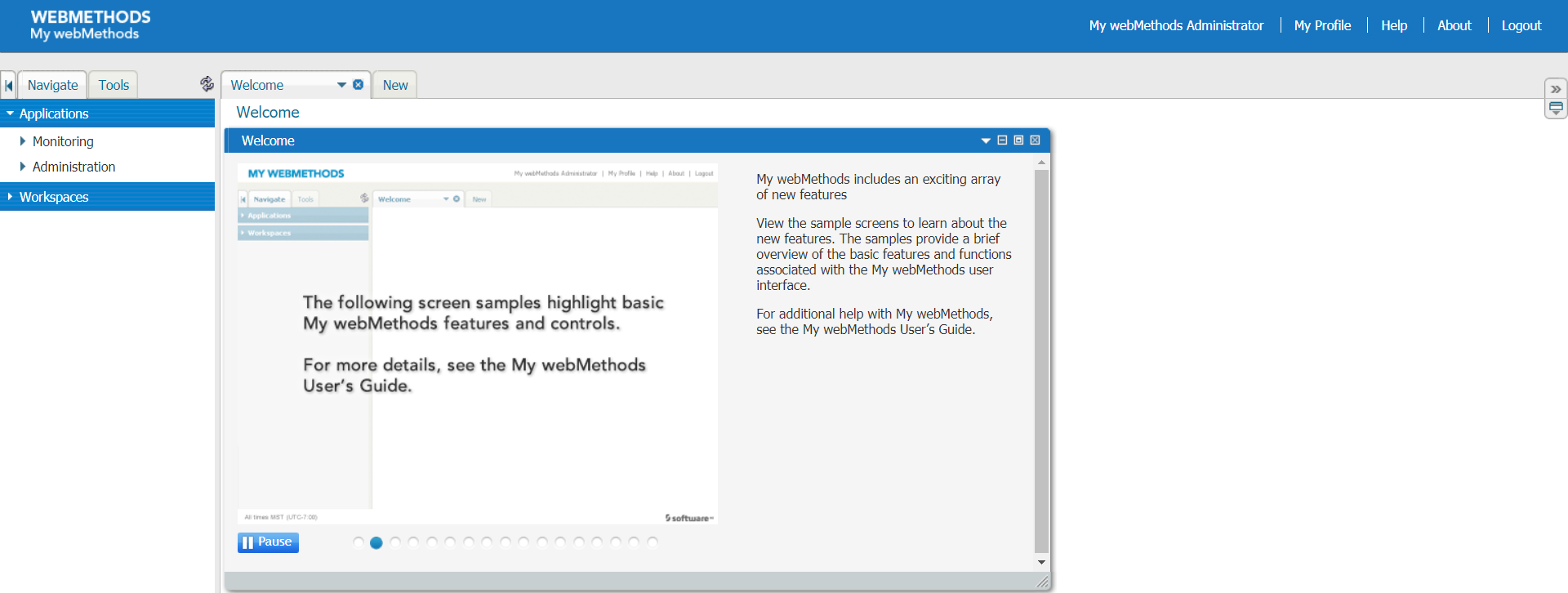Select the sixth slideshow indicator dot
This screenshot has height=593, width=1568.
450,542
